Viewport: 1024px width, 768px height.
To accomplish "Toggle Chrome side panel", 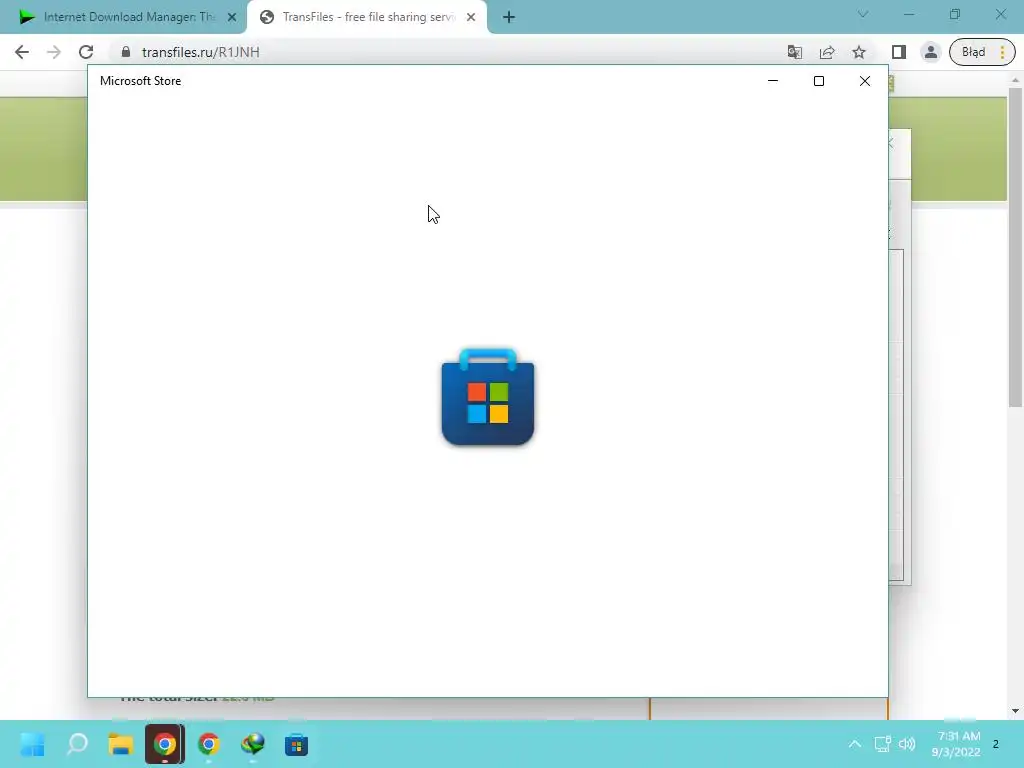I will [899, 52].
